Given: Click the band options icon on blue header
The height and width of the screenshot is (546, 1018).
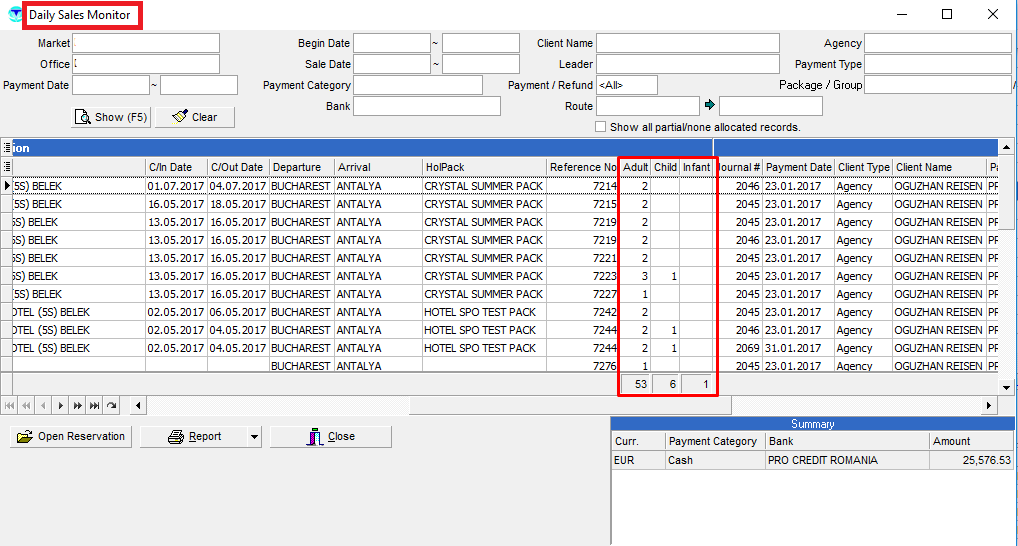Looking at the screenshot, I should coord(7,148).
